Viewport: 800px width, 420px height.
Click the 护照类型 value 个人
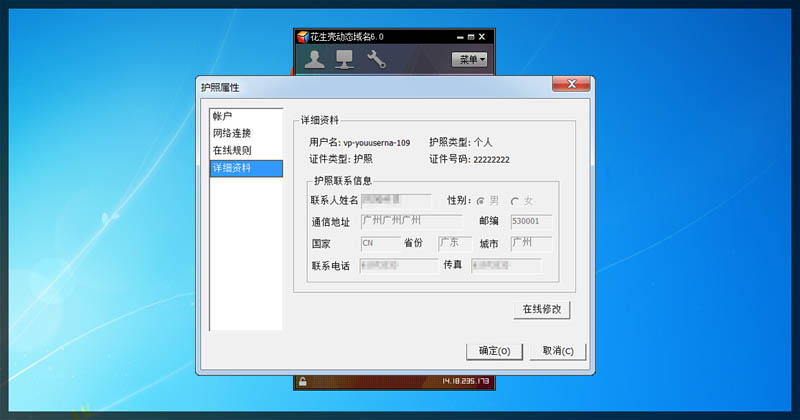483,142
